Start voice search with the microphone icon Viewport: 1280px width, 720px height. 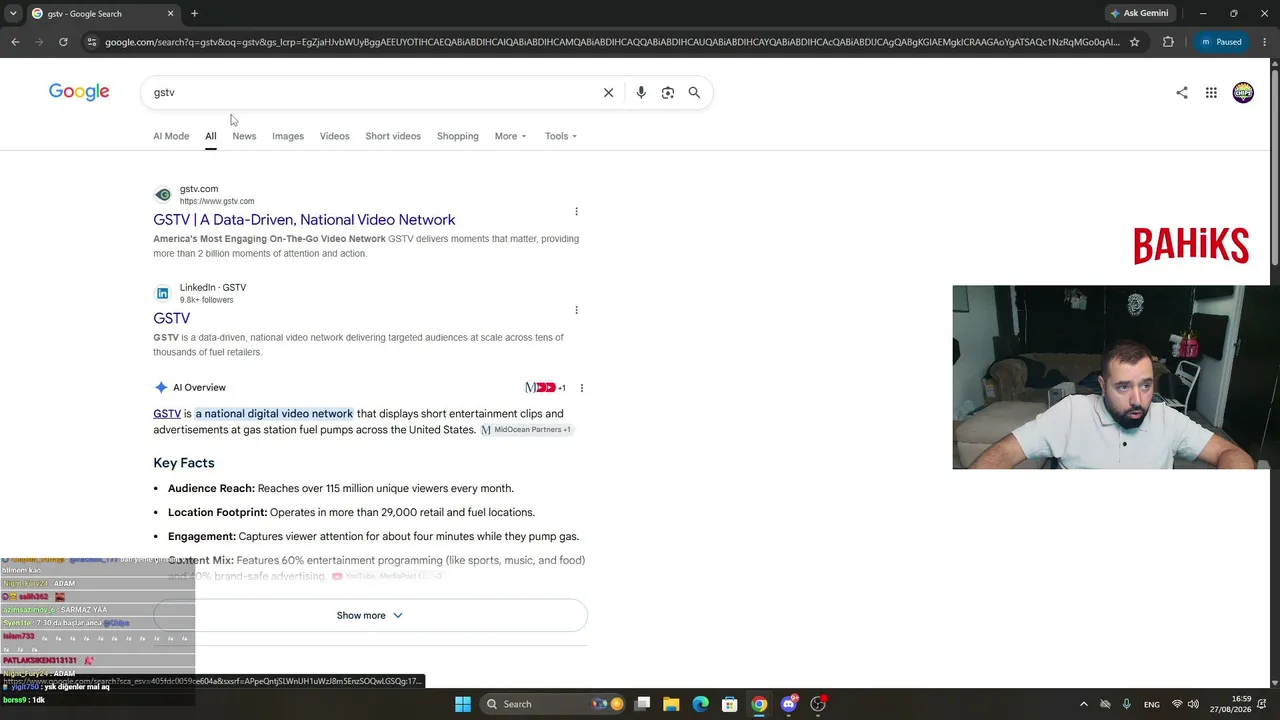point(641,92)
